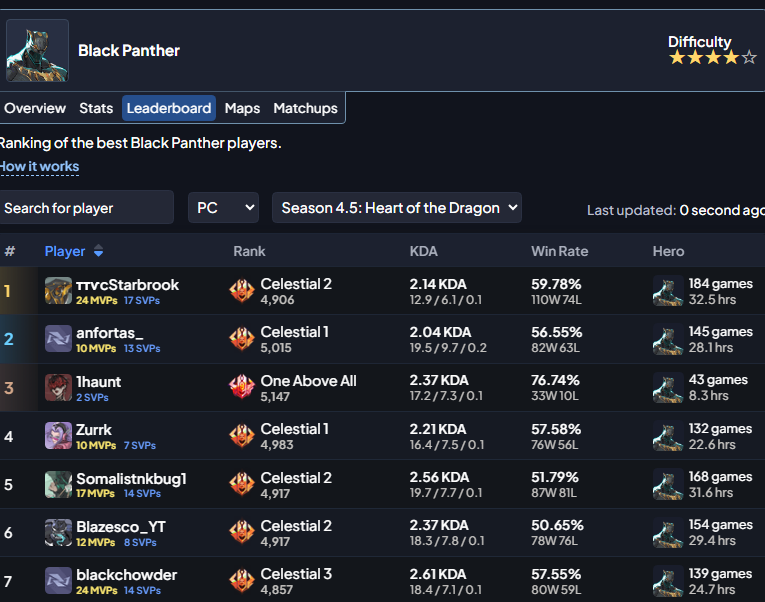Image resolution: width=765 pixels, height=602 pixels.
Task: Click 1haunt's 2 SVPs label
Action: pos(92,398)
